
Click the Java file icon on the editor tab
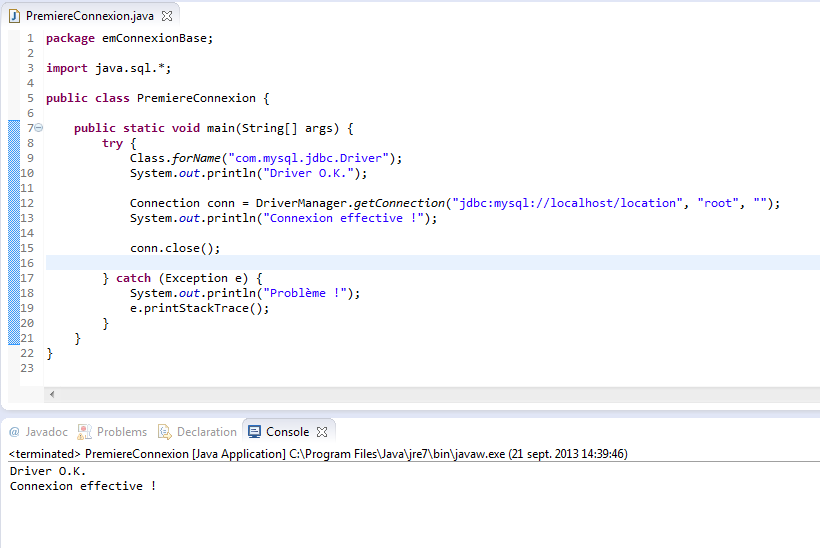pos(14,15)
